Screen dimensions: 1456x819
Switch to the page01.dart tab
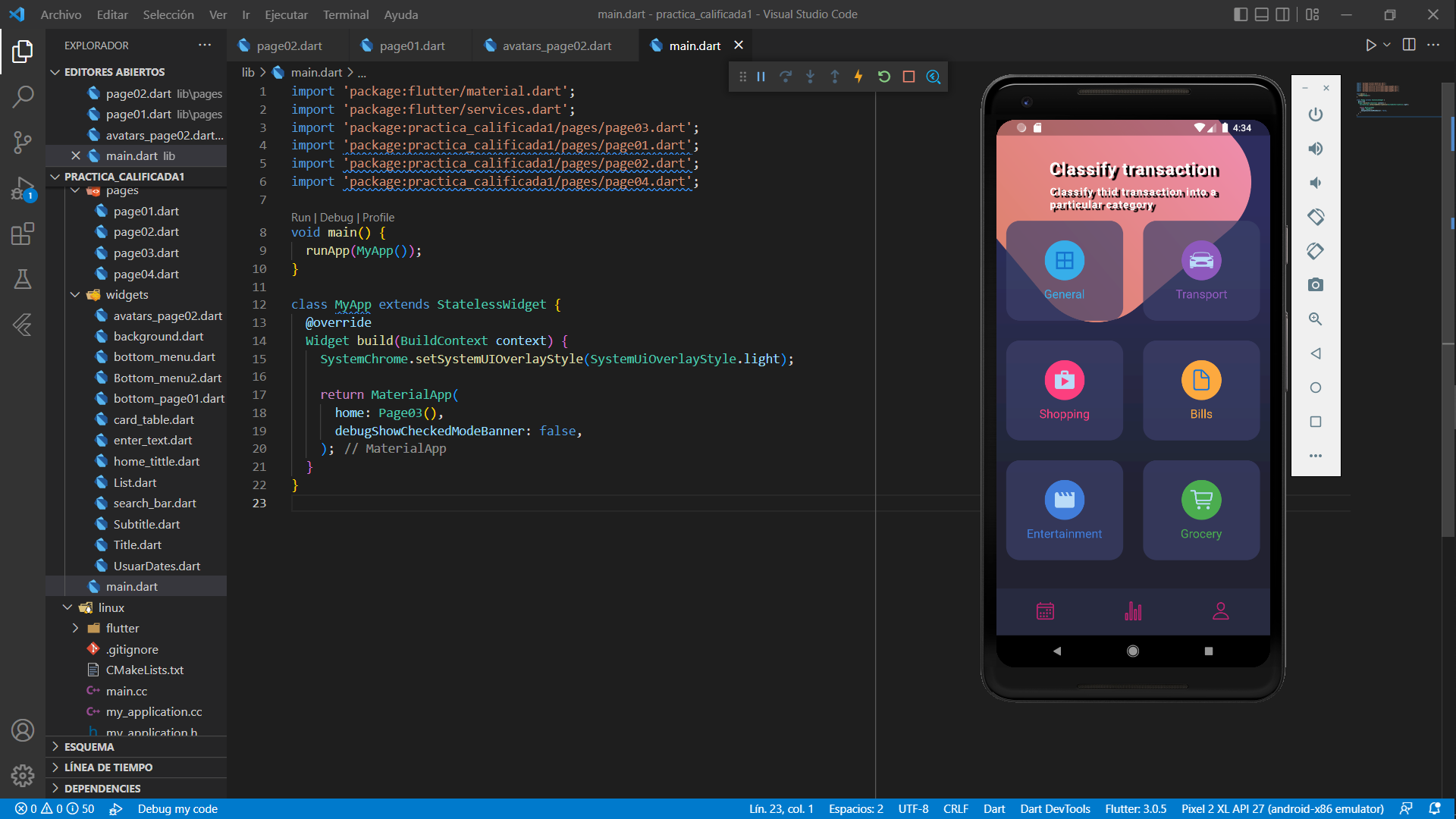pos(411,45)
